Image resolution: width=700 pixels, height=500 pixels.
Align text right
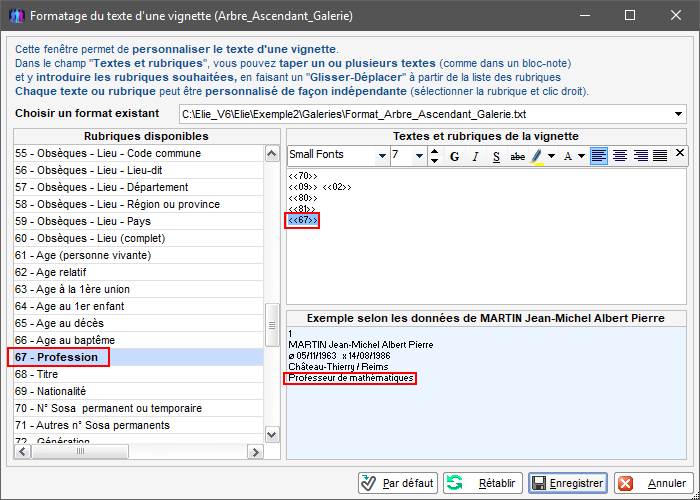pos(640,155)
